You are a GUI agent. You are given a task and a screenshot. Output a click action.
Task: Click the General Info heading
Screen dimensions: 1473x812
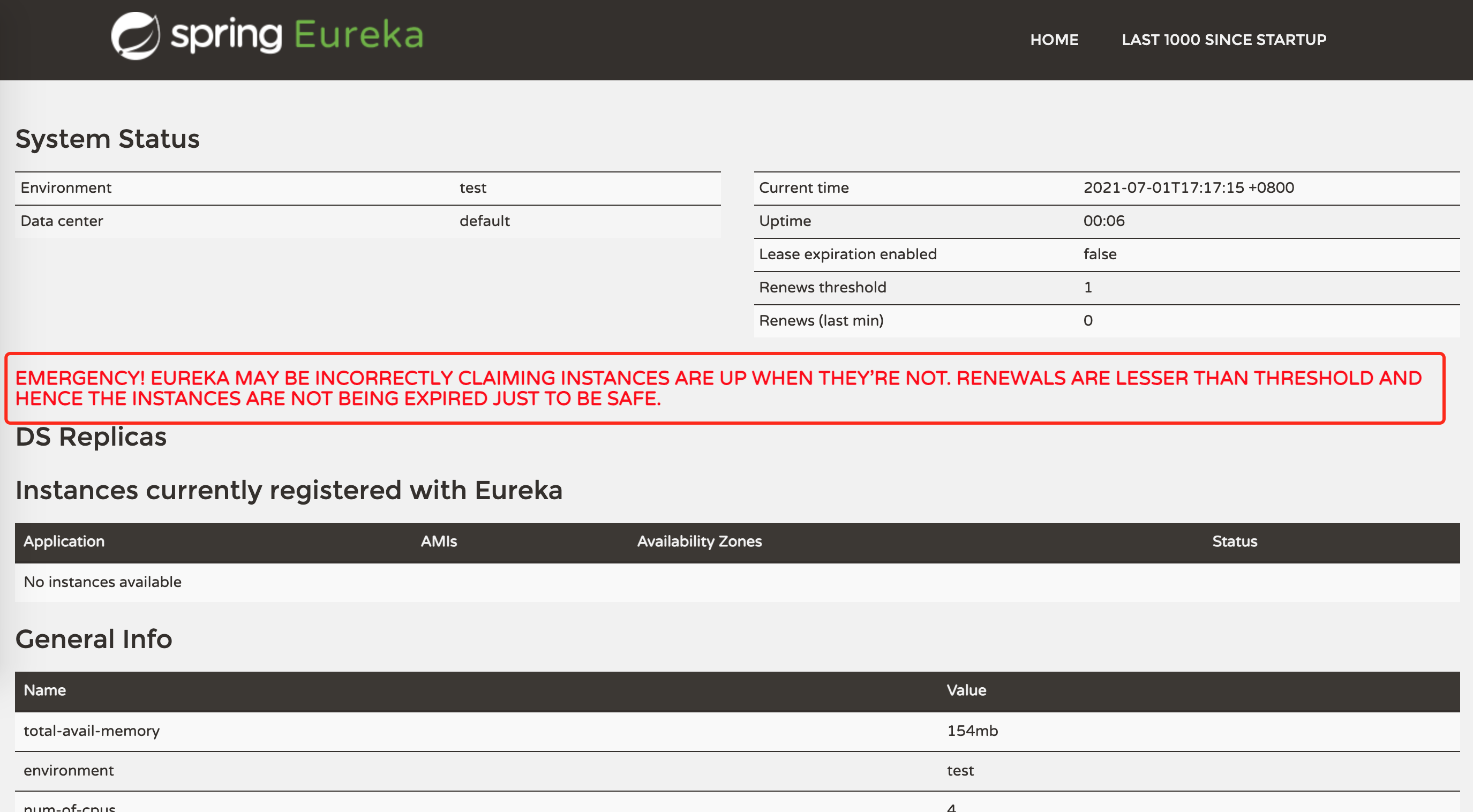[x=94, y=640]
